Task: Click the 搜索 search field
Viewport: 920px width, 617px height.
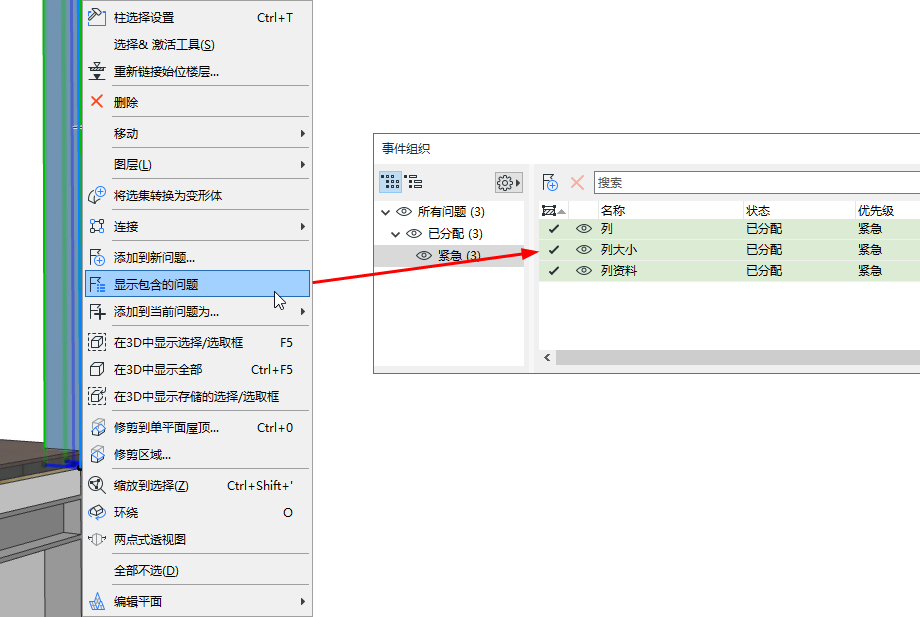Action: click(x=757, y=182)
